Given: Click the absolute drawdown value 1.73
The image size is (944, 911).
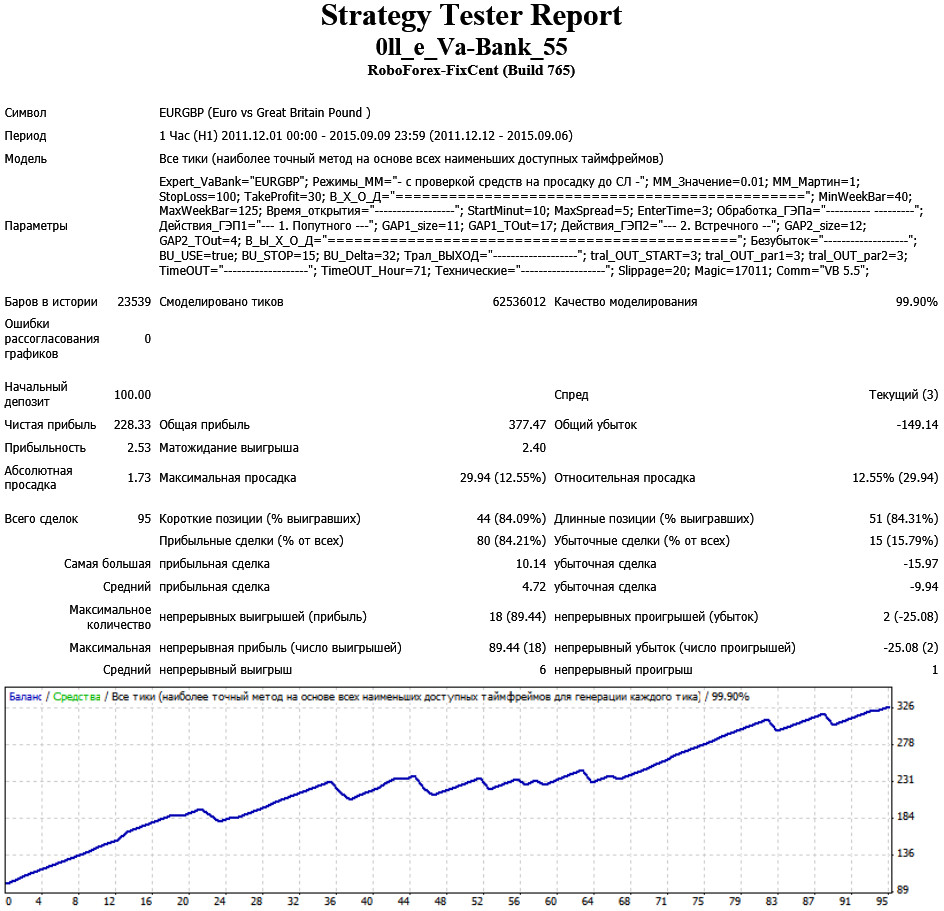Looking at the screenshot, I should 139,477.
